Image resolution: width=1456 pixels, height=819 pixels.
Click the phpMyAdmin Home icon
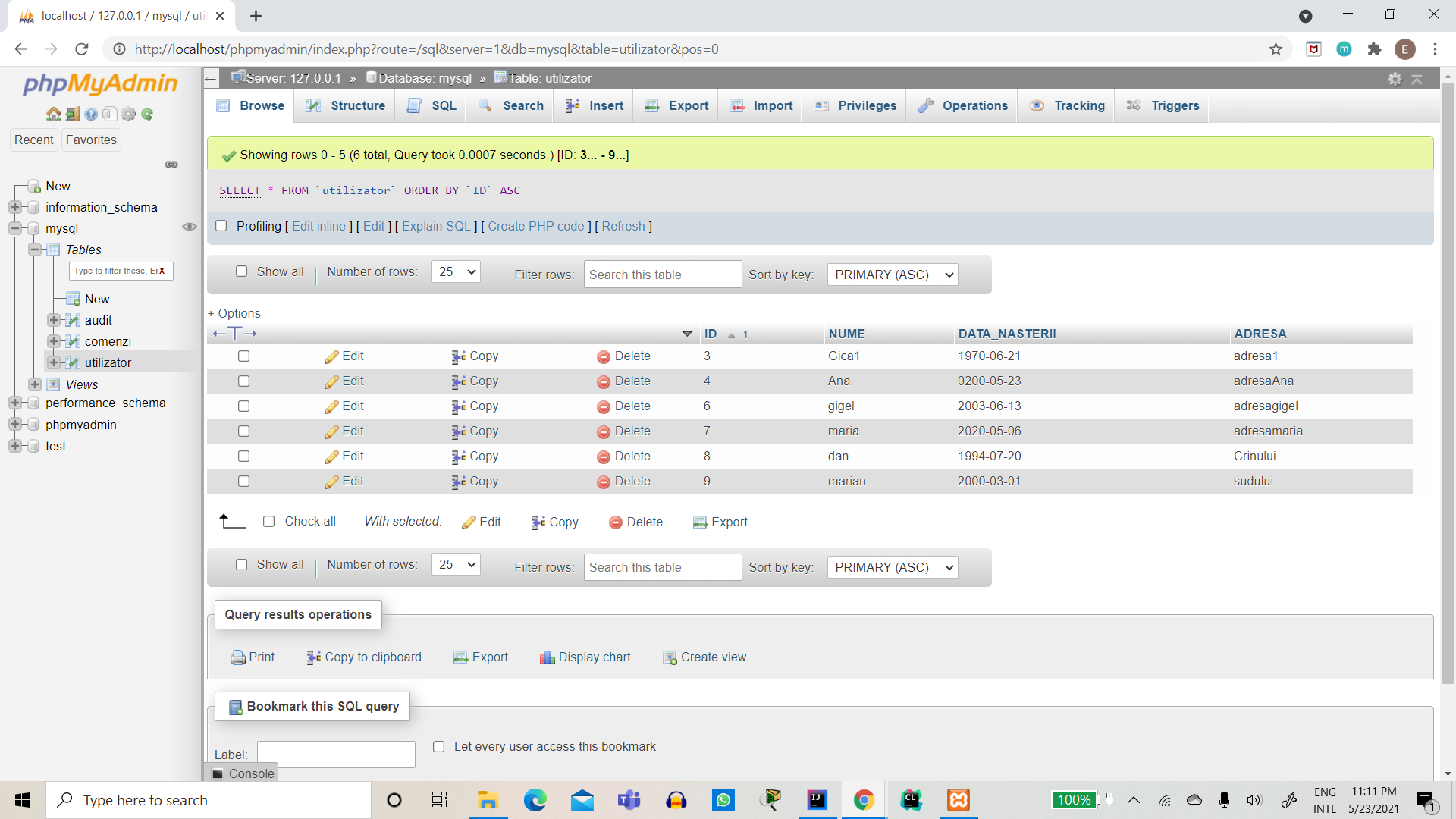coord(53,114)
